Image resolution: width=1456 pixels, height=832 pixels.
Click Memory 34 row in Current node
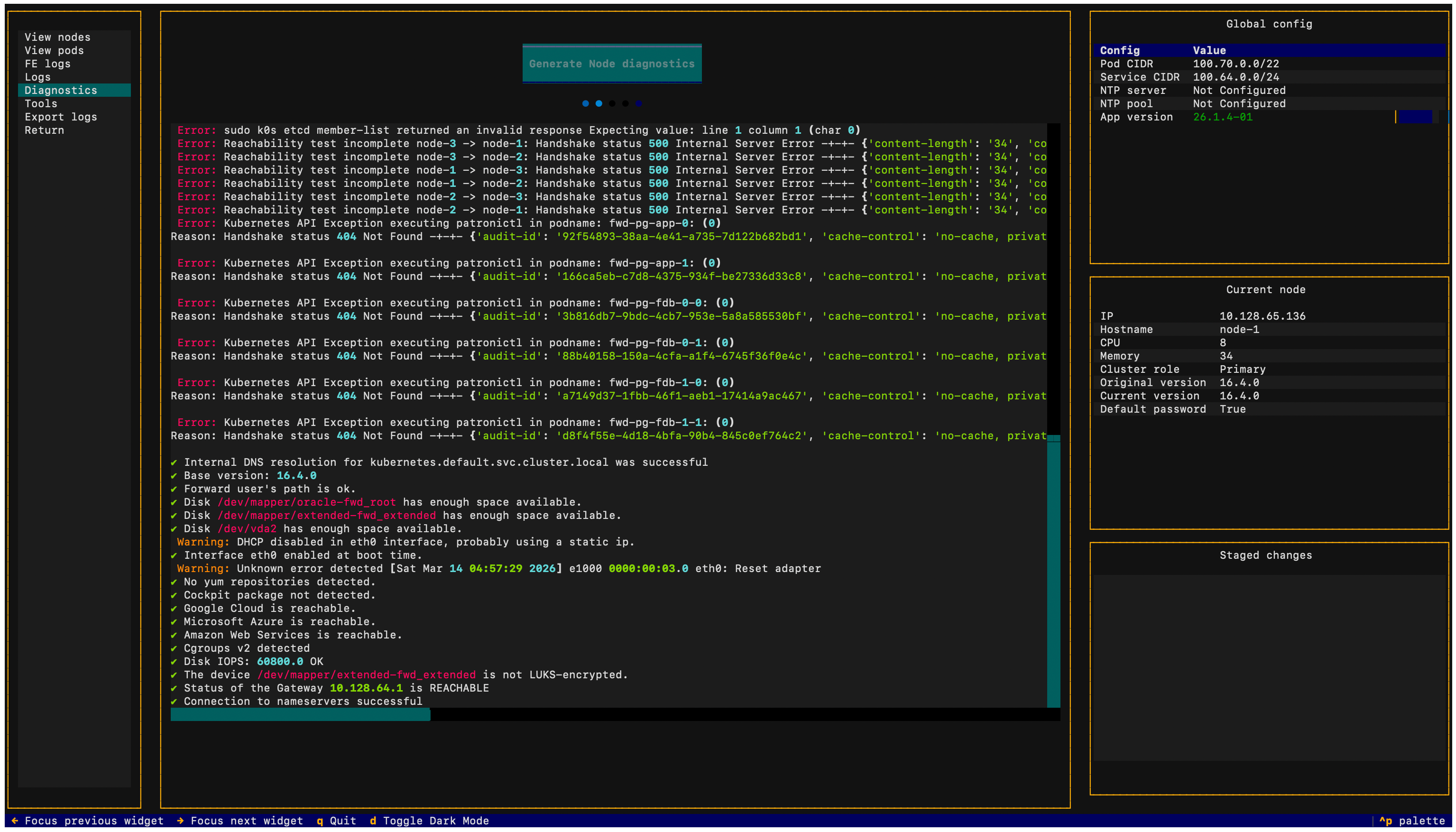[1269, 356]
